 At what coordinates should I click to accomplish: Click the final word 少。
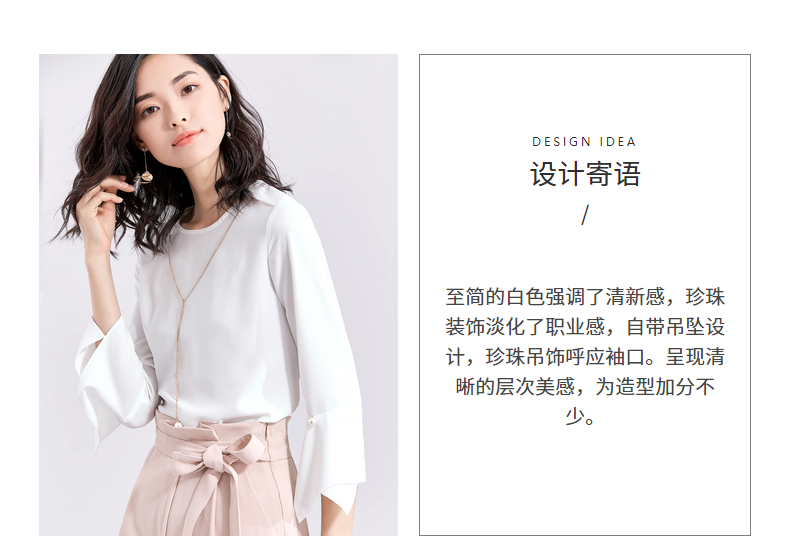click(580, 417)
